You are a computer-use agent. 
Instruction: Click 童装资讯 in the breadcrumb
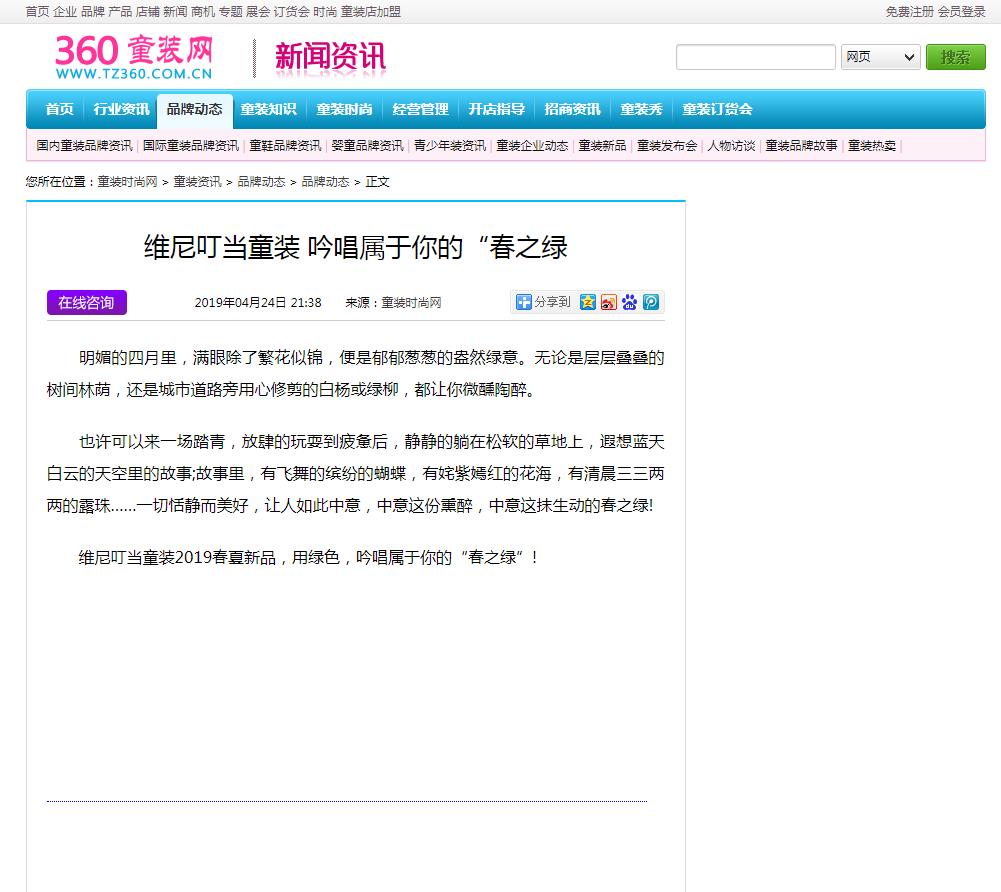197,182
